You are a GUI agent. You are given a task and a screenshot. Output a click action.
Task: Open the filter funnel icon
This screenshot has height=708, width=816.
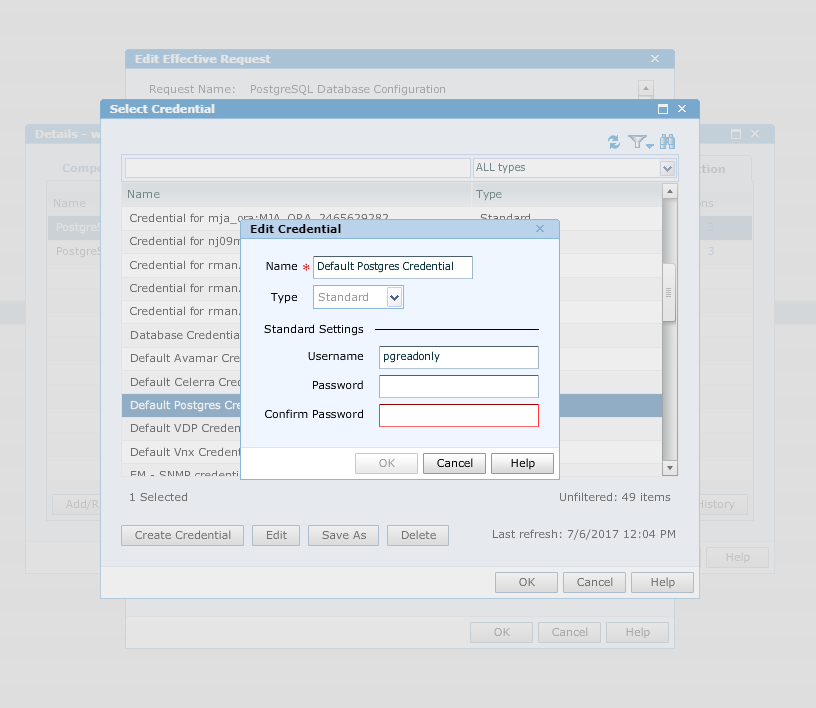[637, 142]
